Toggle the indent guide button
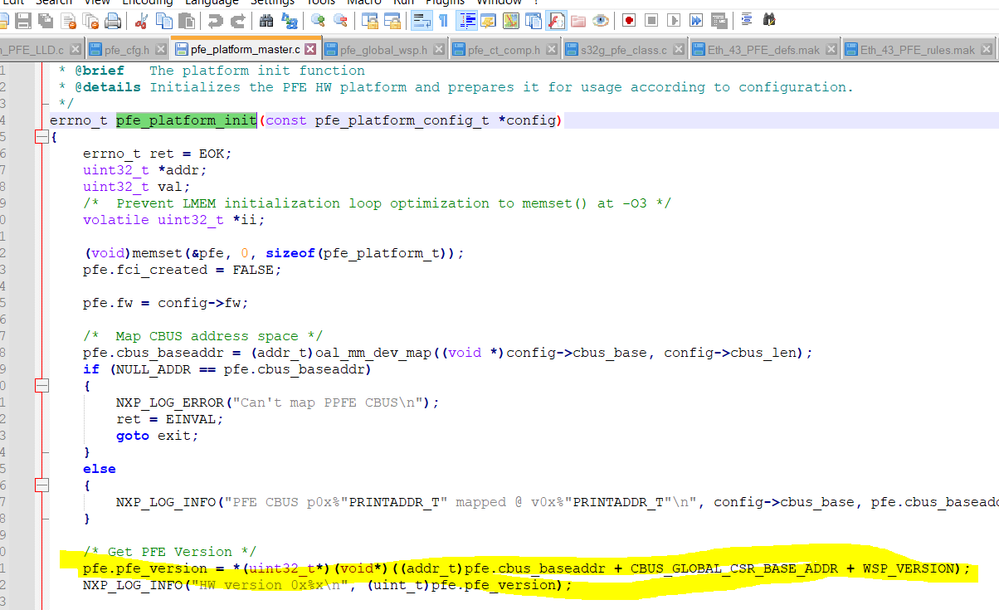This screenshot has height=610, width=999. point(467,21)
